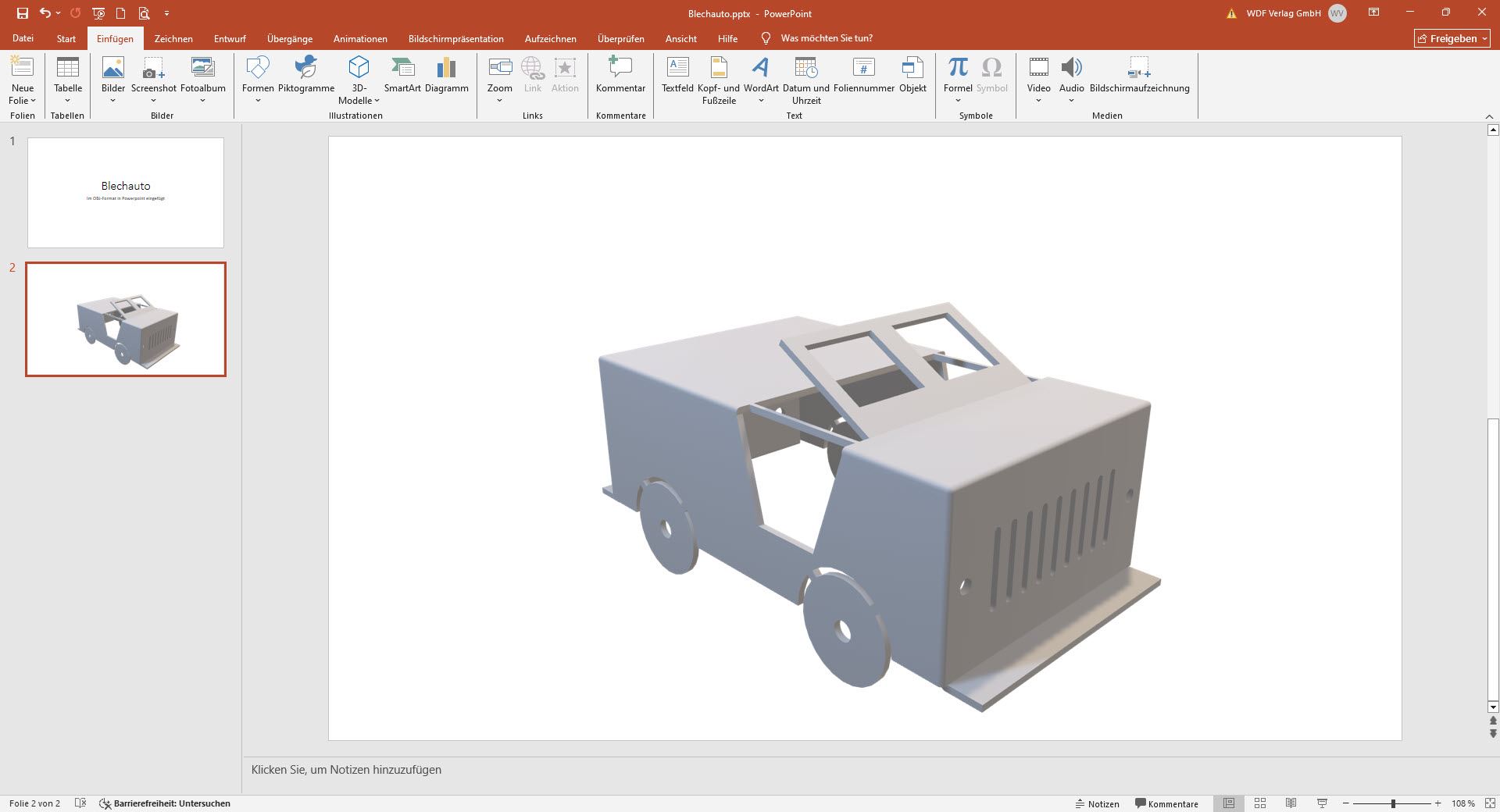Open the Entwurf ribbon tab

click(x=230, y=38)
